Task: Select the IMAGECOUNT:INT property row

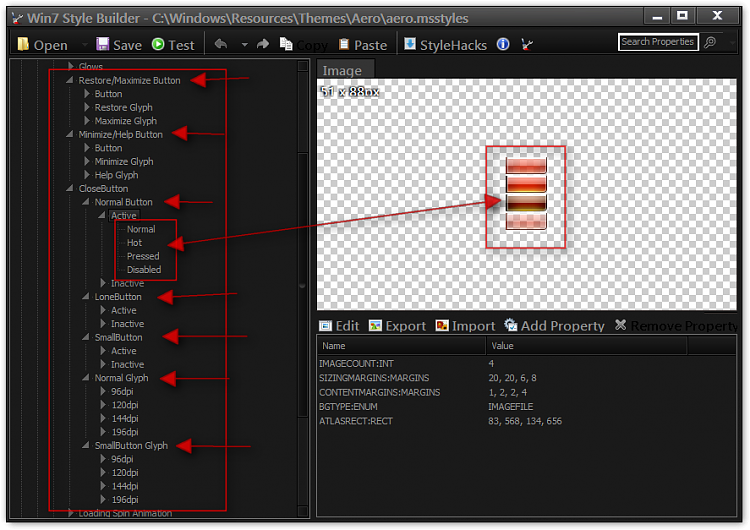Action: (x=526, y=364)
